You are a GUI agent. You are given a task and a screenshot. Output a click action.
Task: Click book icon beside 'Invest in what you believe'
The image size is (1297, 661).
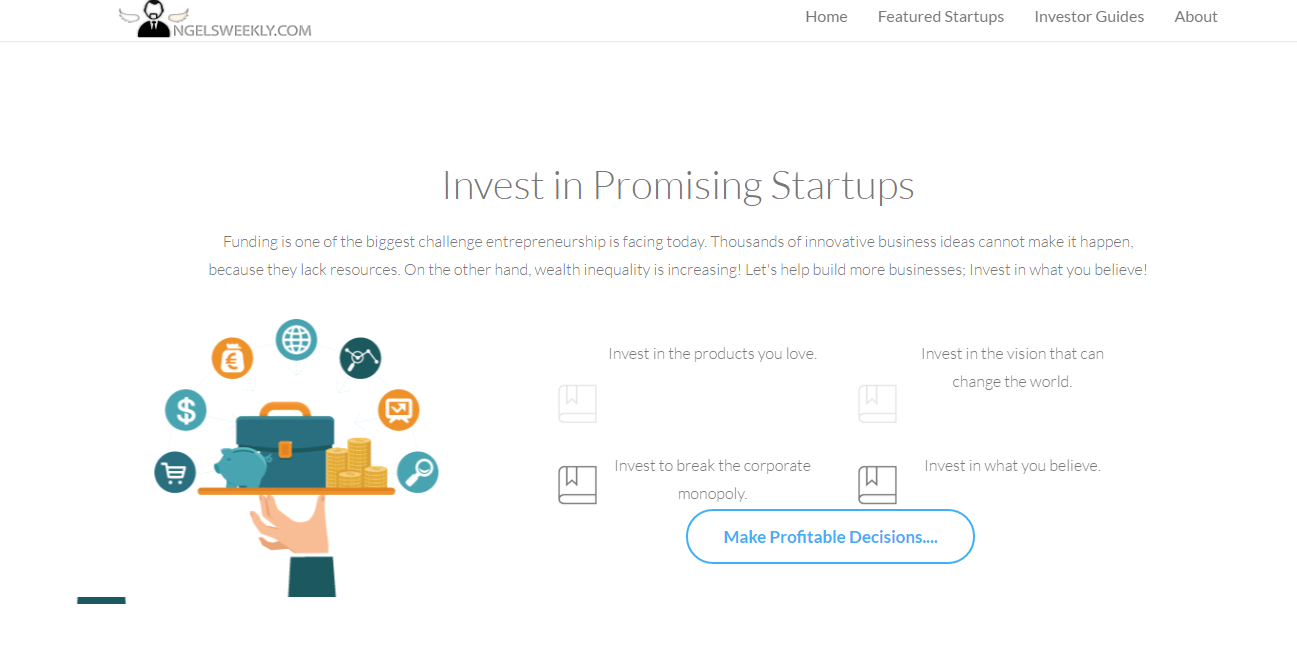tap(877, 485)
